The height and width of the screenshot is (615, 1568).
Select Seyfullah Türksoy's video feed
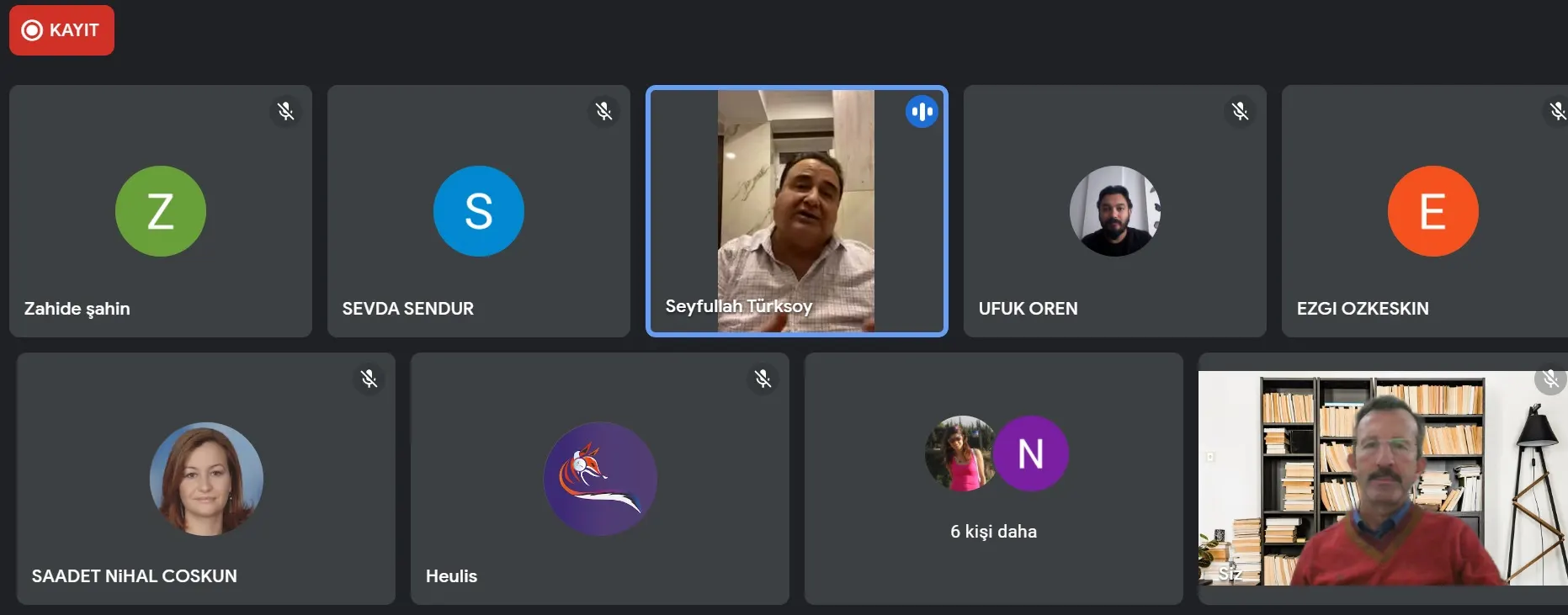coord(796,211)
